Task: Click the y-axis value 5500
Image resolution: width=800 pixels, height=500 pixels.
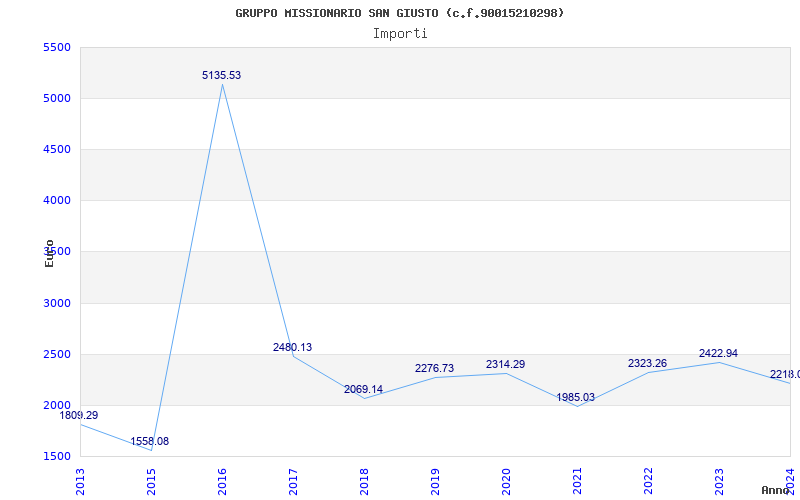Action: tap(57, 47)
